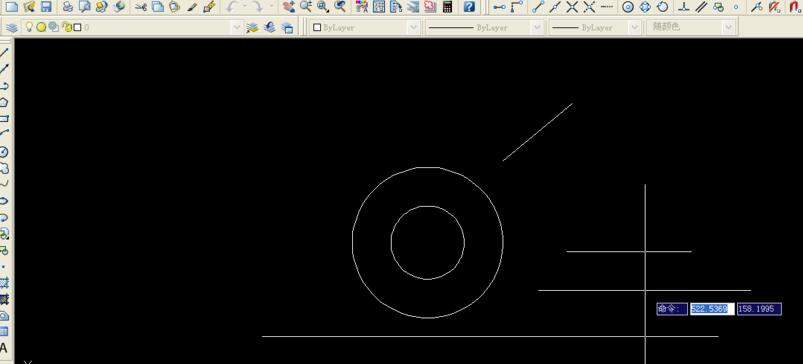The height and width of the screenshot is (364, 803).
Task: Select the Polygon draw tool
Action: [4, 102]
